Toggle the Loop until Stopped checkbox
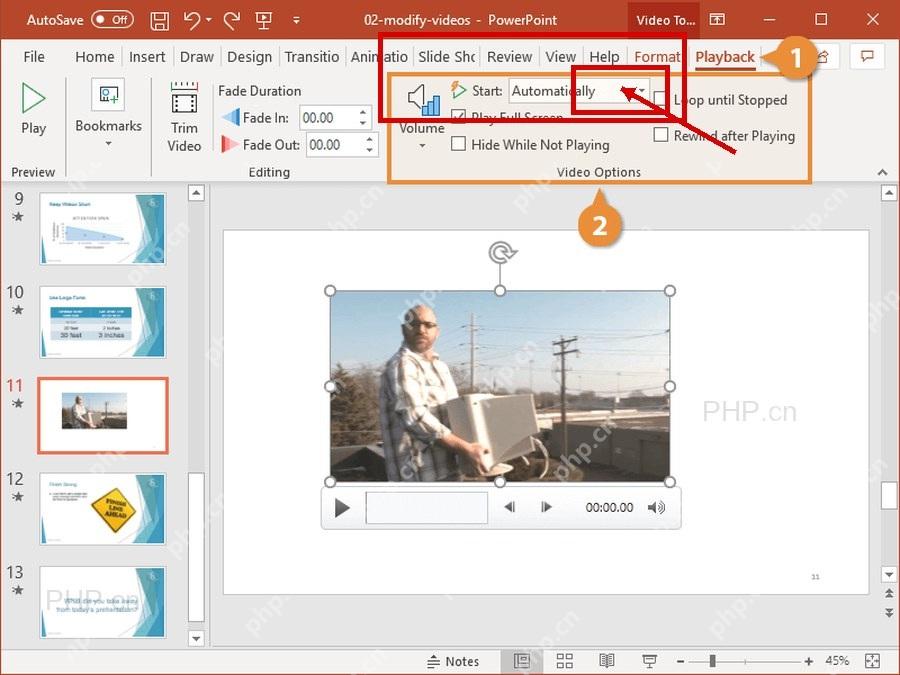Image resolution: width=900 pixels, height=675 pixels. click(660, 99)
